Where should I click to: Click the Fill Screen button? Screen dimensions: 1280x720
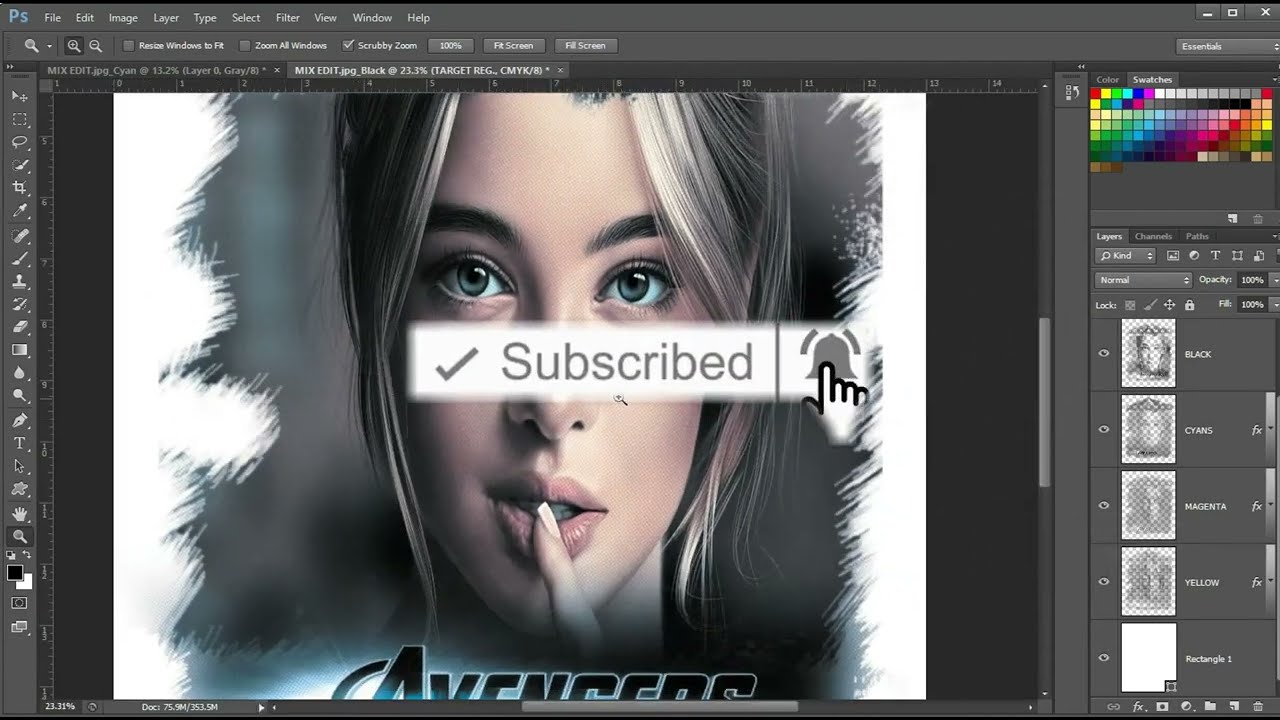[585, 46]
